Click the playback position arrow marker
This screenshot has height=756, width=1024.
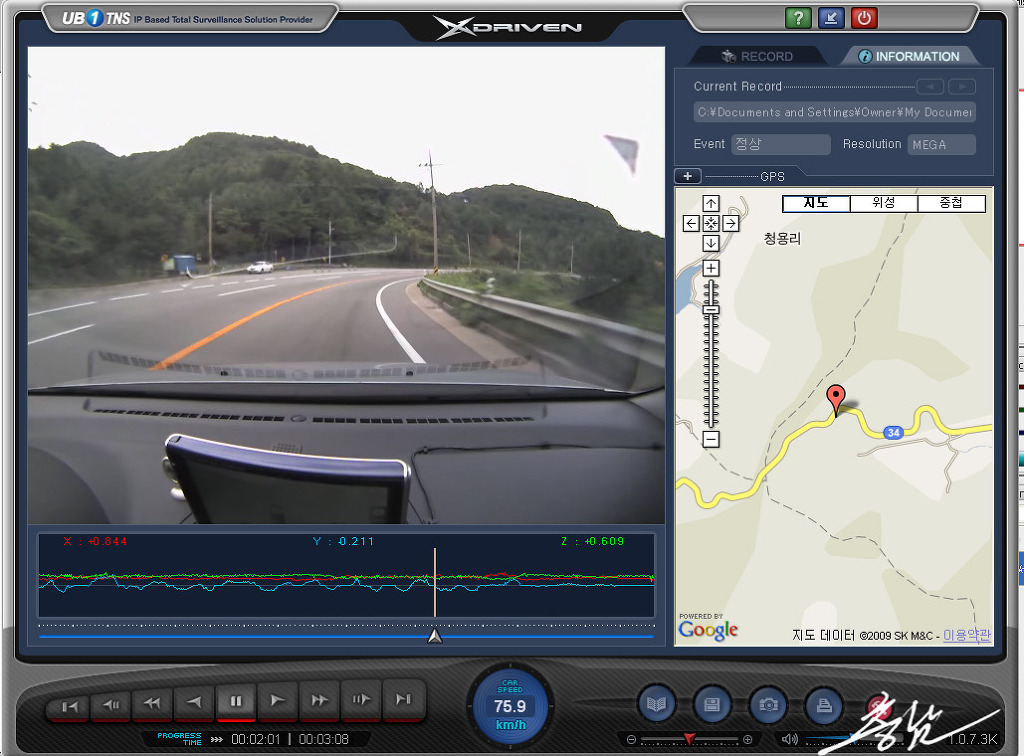coord(435,636)
